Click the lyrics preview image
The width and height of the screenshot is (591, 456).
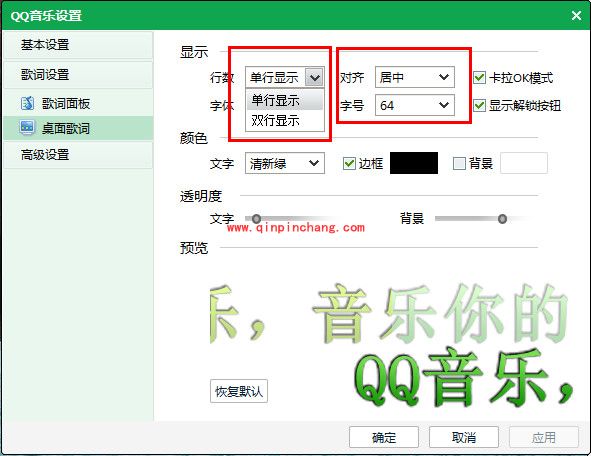tap(392, 345)
